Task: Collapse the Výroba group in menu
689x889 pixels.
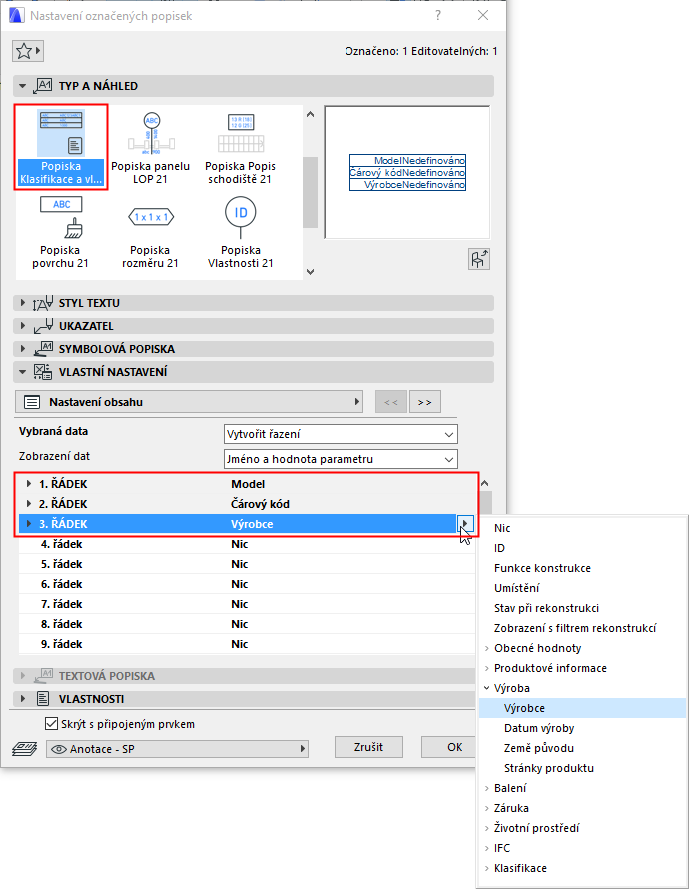Action: tap(487, 688)
